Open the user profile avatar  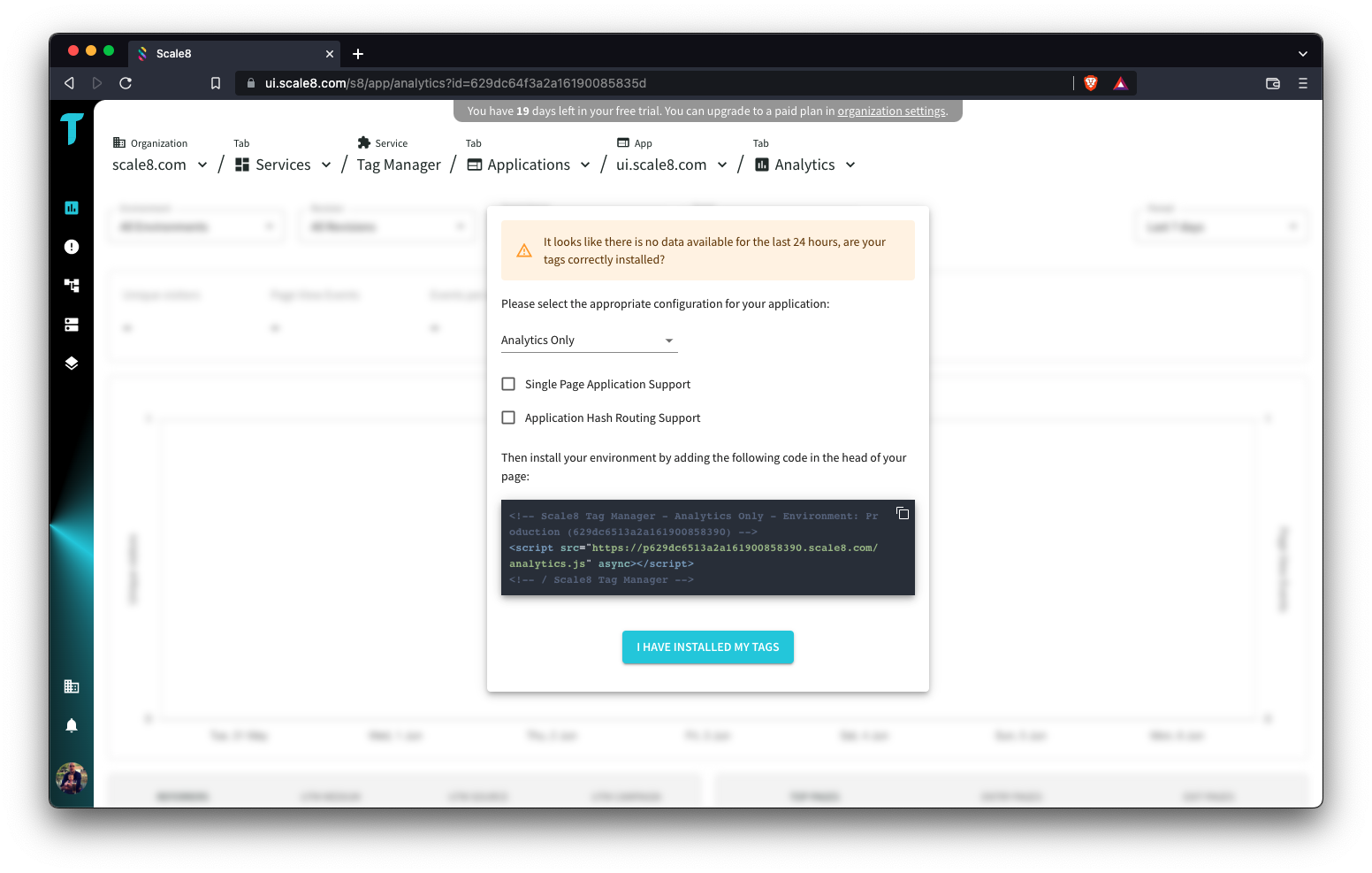pos(72,778)
